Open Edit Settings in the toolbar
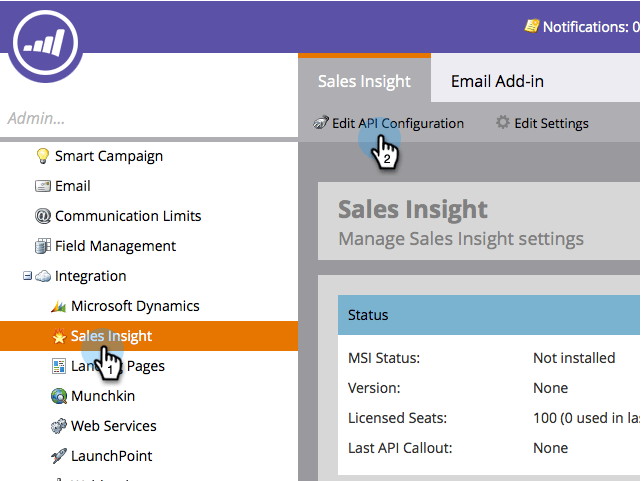641x481 pixels. [542, 124]
